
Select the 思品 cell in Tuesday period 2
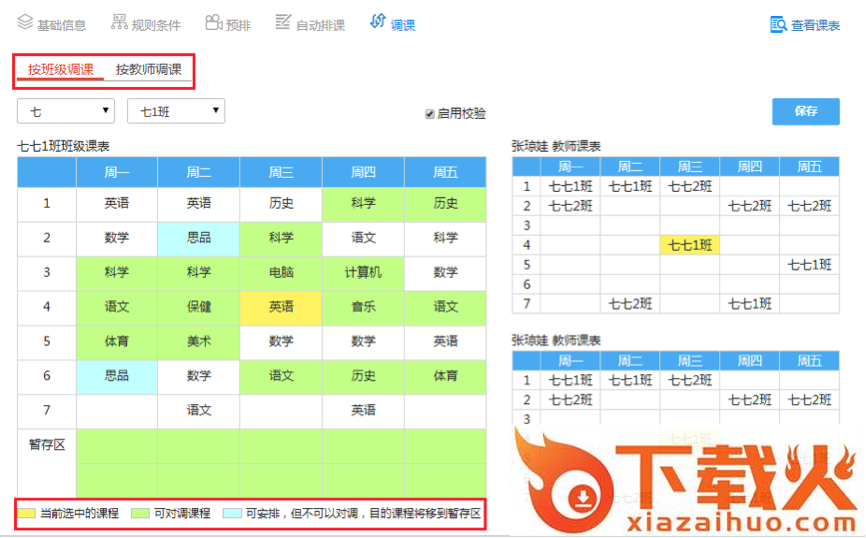coord(199,238)
